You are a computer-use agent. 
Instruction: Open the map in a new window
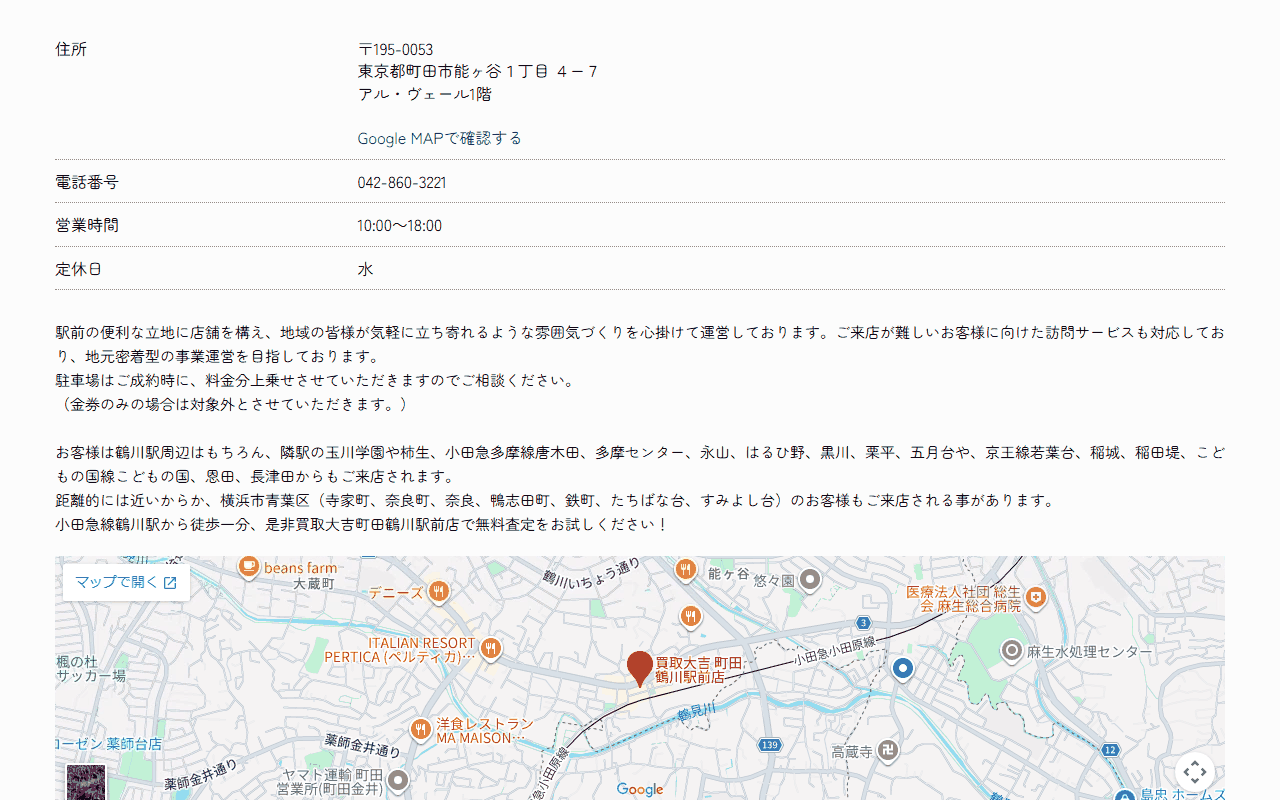(x=126, y=582)
